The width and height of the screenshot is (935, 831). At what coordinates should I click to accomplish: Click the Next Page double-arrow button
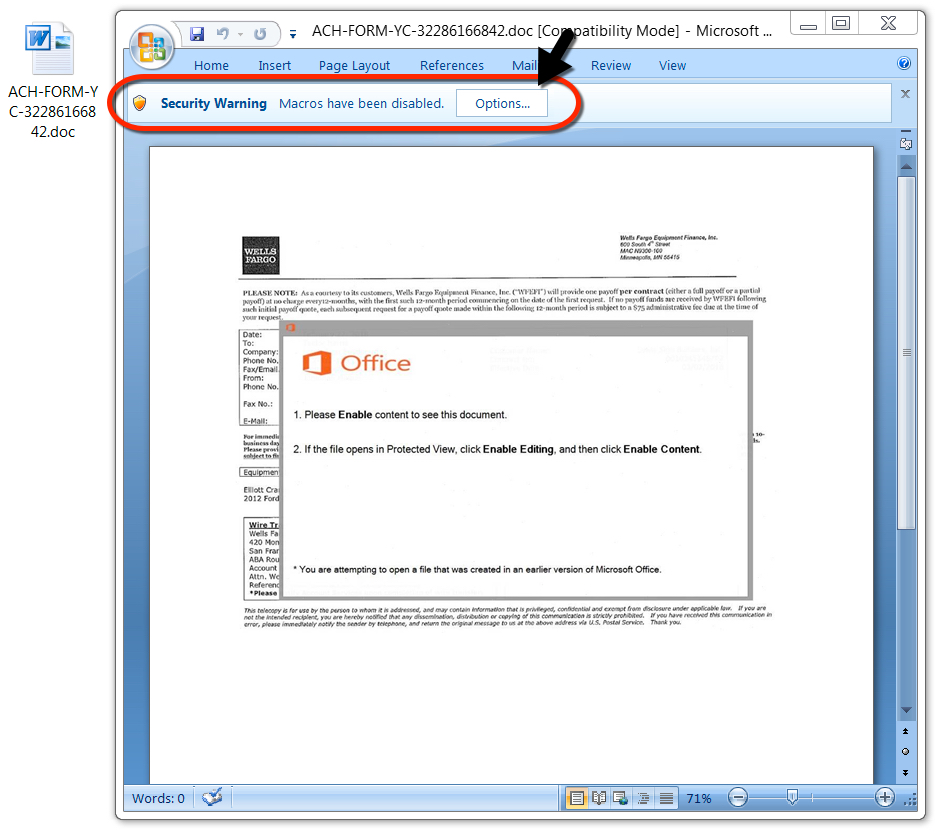[x=906, y=773]
